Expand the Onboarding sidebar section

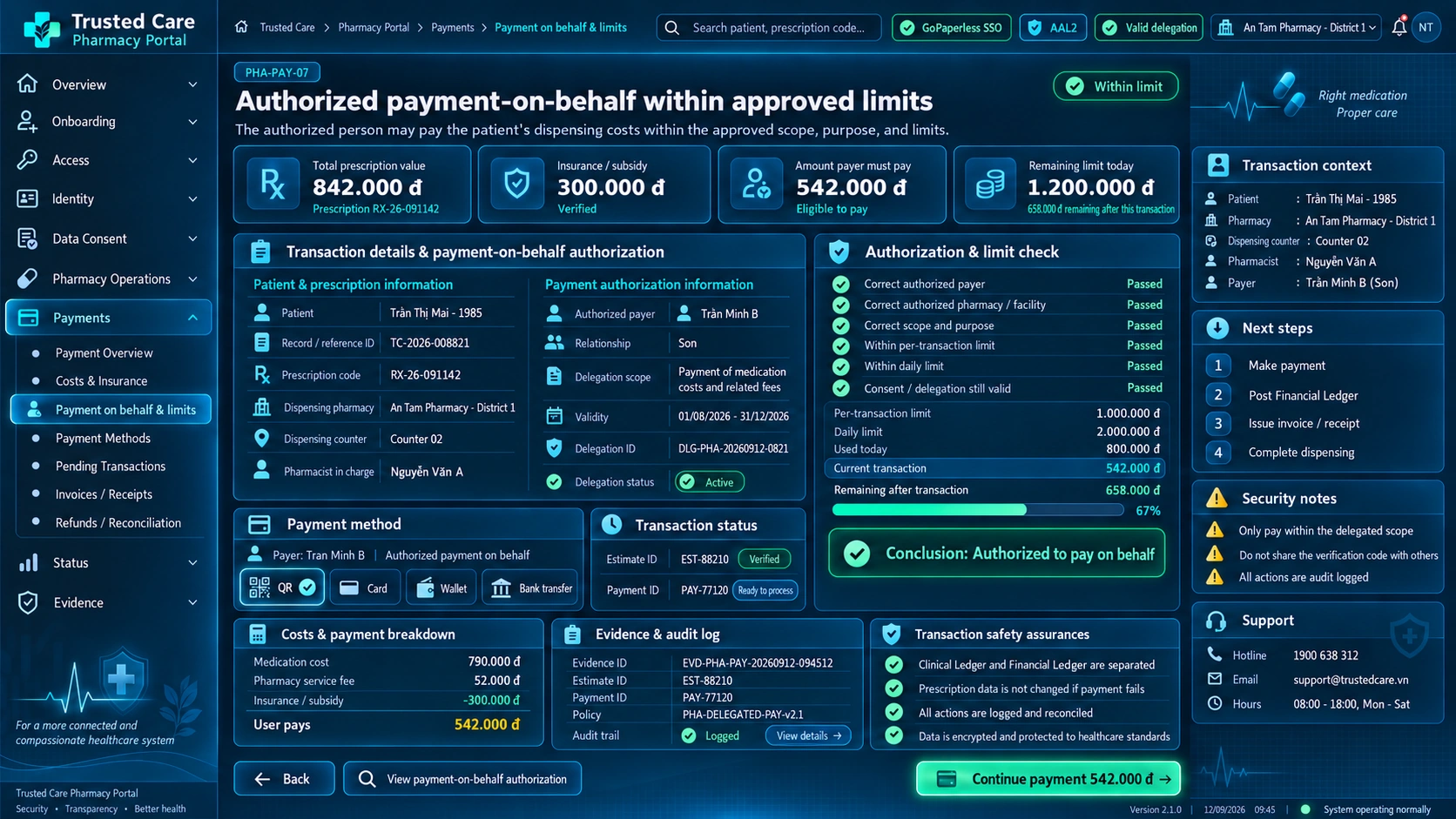[x=109, y=122]
